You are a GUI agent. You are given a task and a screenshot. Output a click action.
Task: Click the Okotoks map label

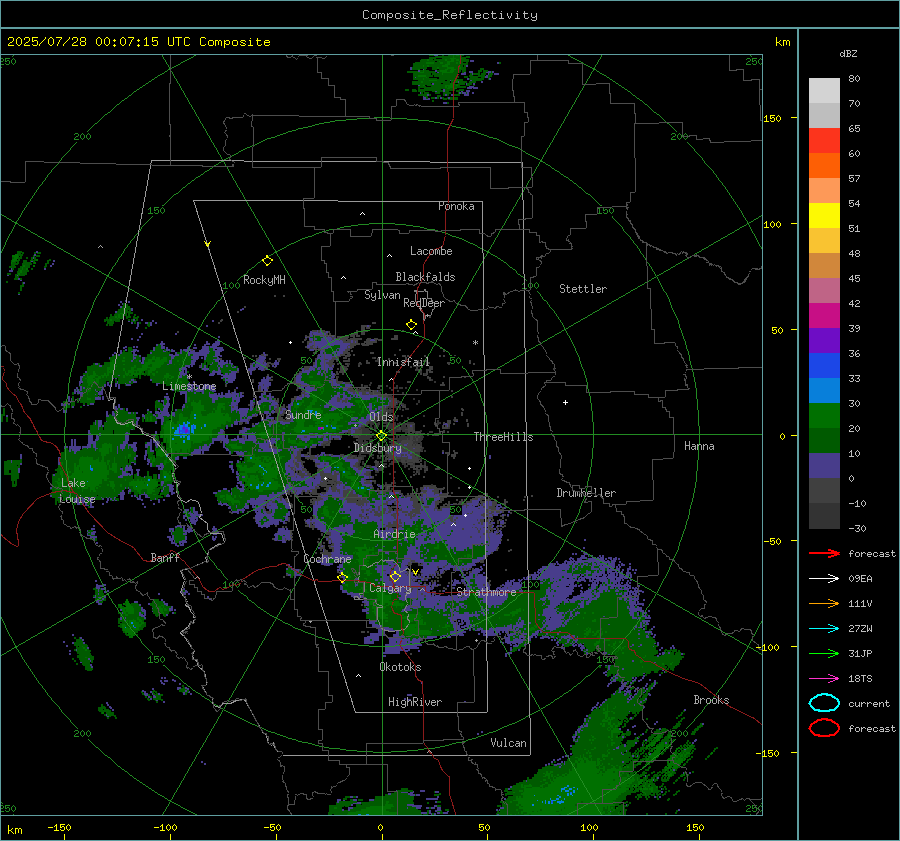[400, 667]
